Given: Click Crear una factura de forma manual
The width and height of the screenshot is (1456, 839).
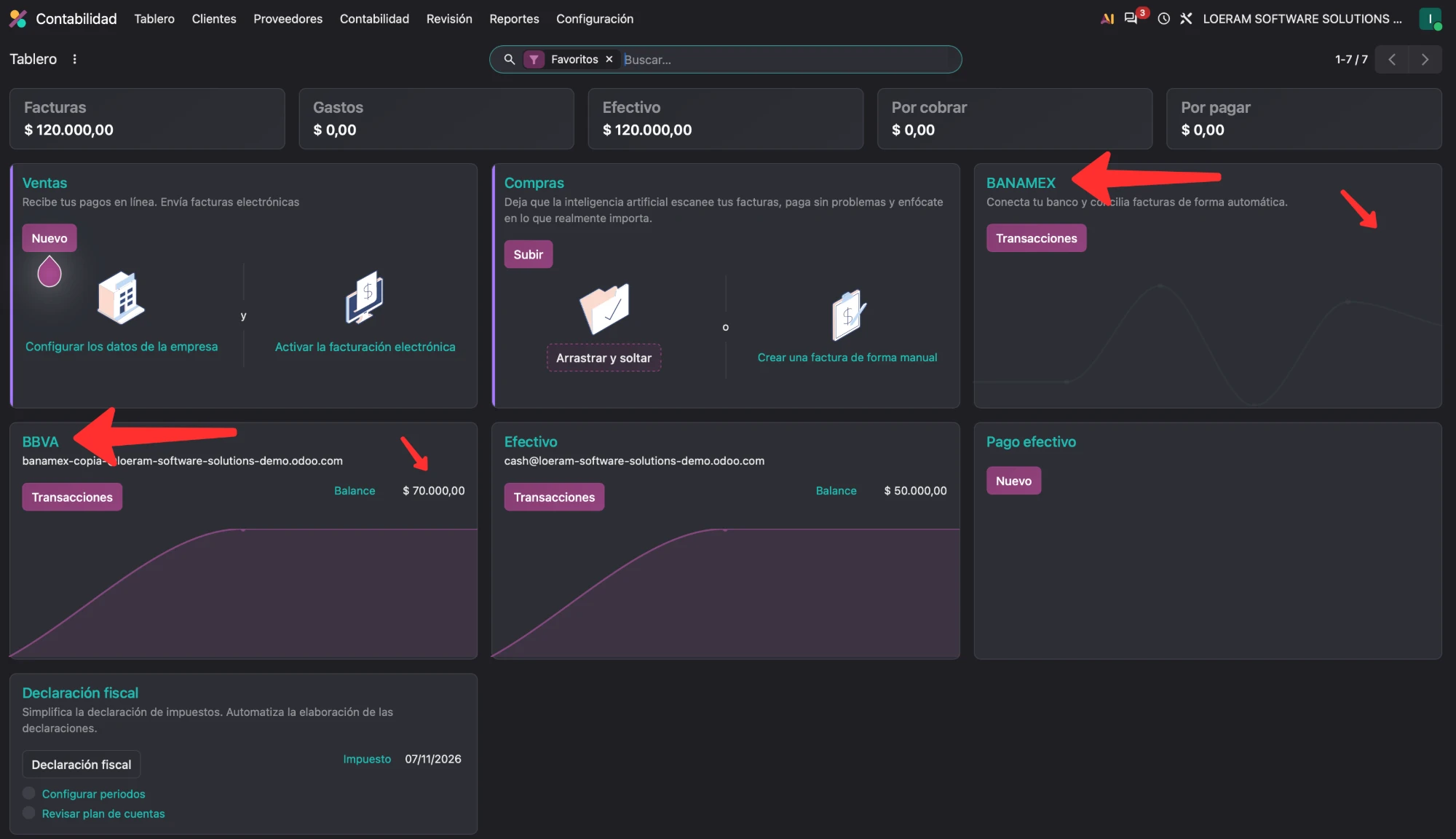Looking at the screenshot, I should 847,358.
